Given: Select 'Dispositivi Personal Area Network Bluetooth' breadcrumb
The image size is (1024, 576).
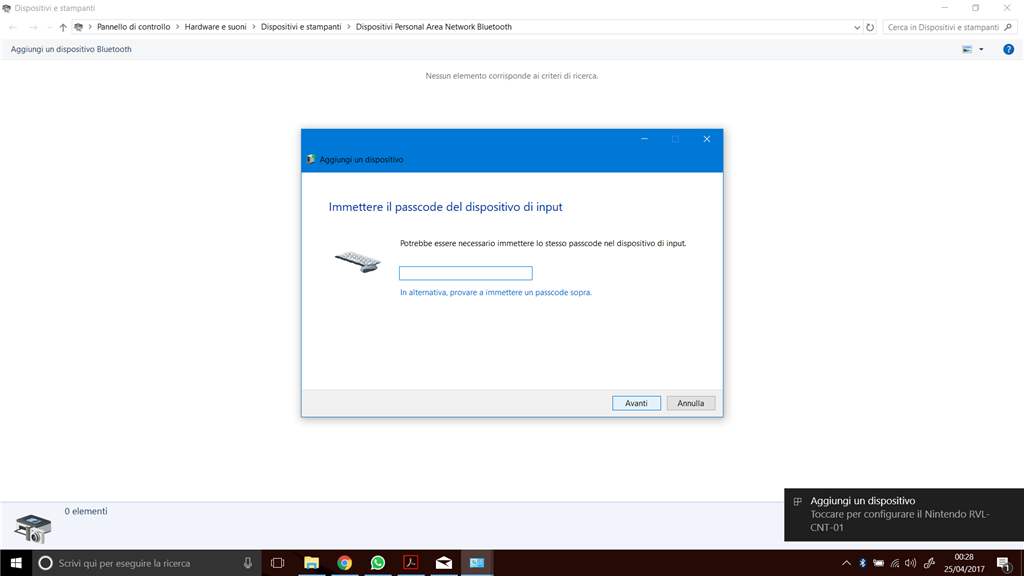Looking at the screenshot, I should (434, 27).
